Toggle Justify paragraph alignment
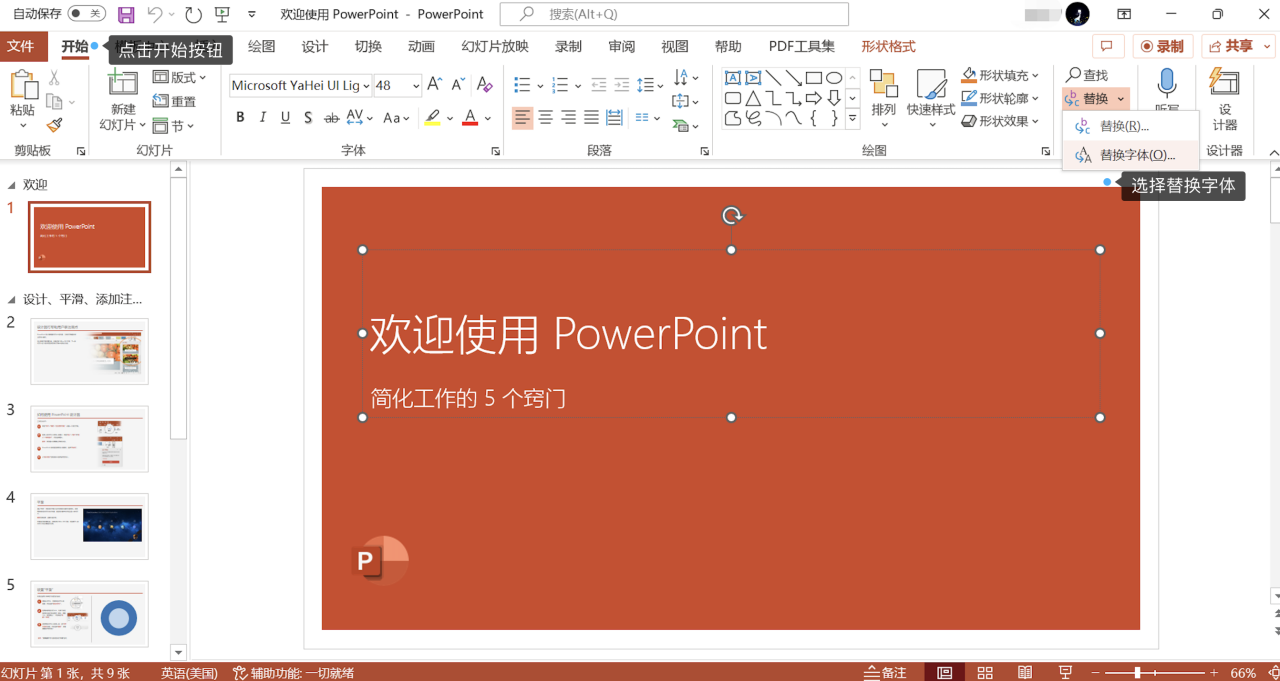 (x=591, y=118)
